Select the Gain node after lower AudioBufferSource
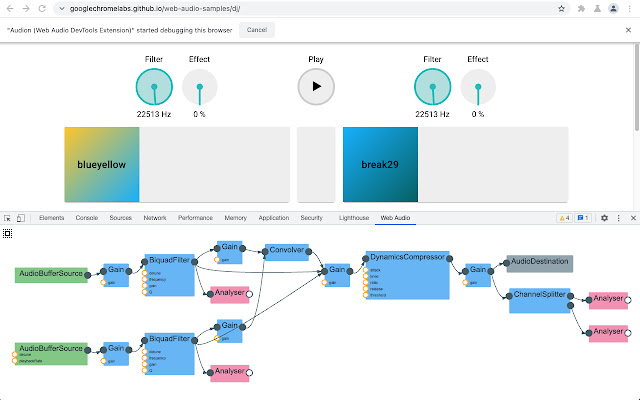This screenshot has width=640, height=400. coord(116,354)
